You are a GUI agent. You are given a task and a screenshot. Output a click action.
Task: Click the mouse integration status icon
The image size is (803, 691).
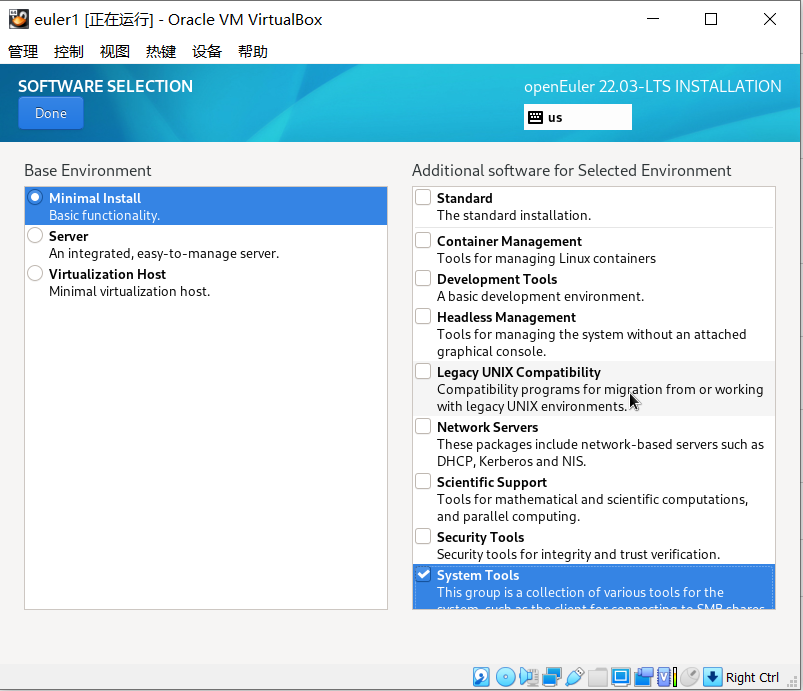coord(690,677)
